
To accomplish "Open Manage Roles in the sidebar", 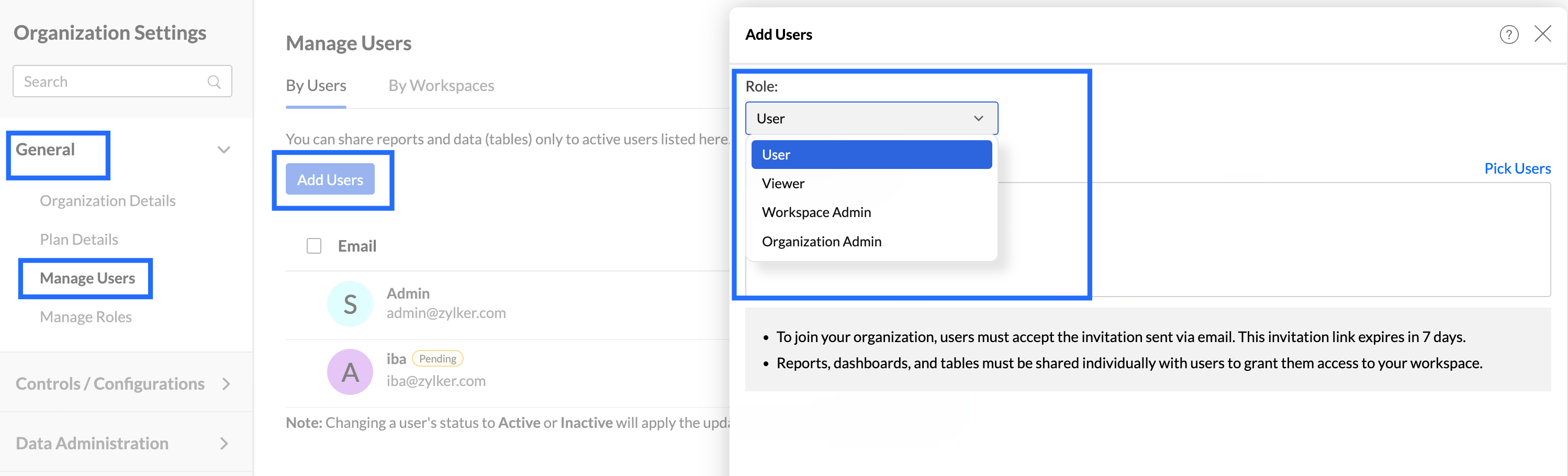I will (x=86, y=316).
